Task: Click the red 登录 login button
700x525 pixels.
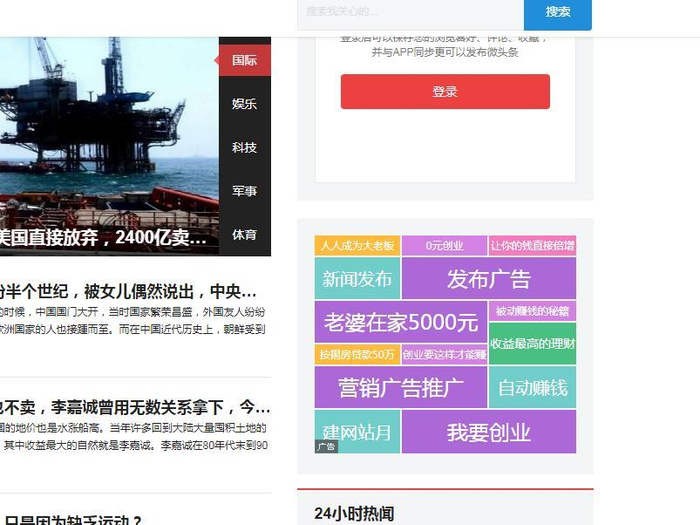Action: (445, 92)
